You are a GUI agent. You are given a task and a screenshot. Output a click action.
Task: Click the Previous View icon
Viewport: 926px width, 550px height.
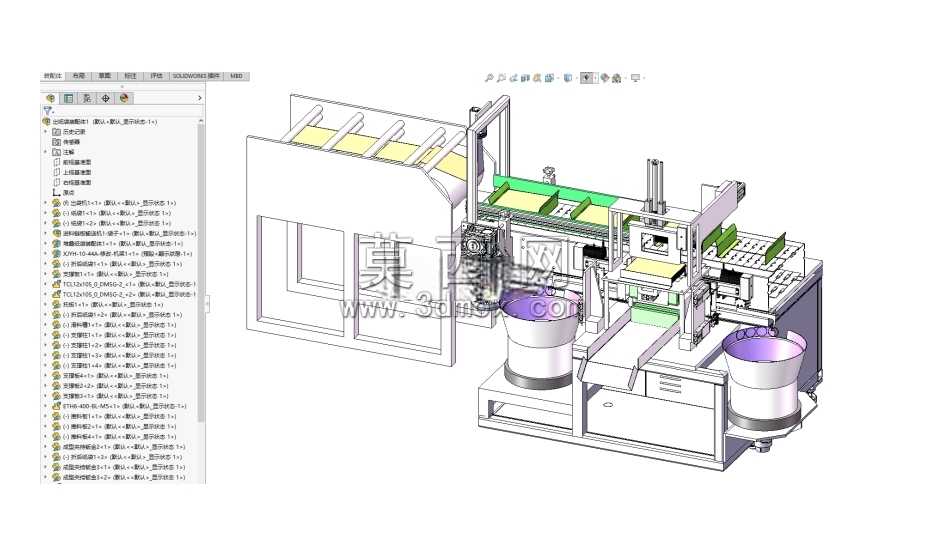pos(513,78)
